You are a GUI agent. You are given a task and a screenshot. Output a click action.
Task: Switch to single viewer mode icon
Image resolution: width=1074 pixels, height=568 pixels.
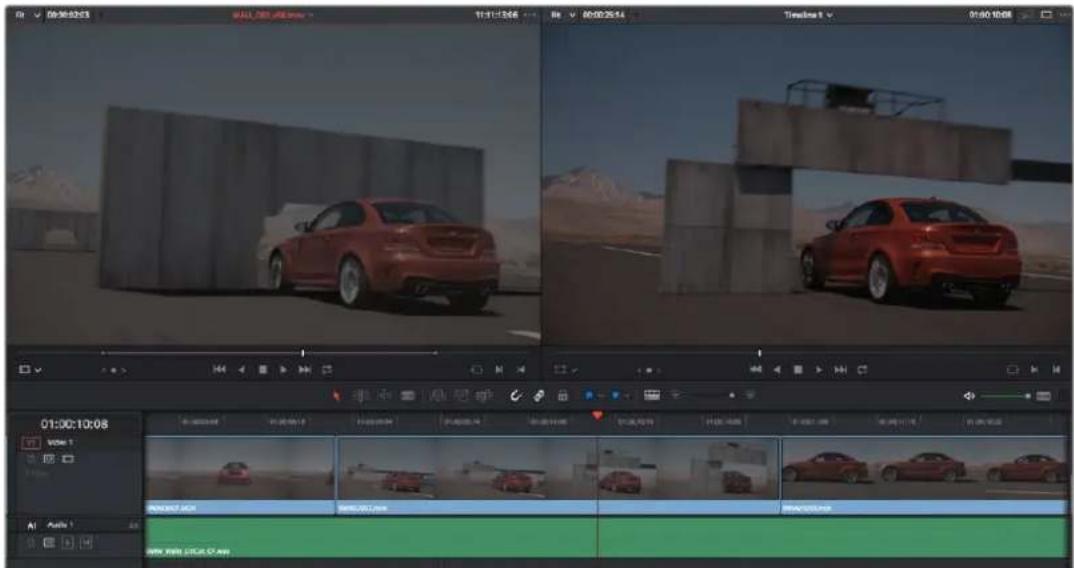tap(1046, 14)
